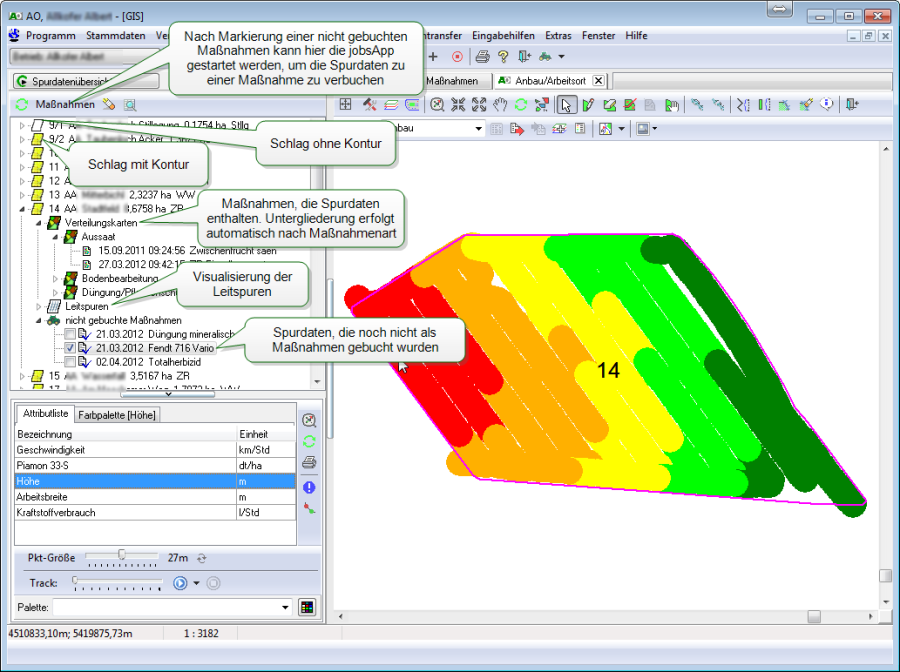Viewport: 900px width, 672px height.
Task: Check the Düngung mineralisch 21.03.2012 checkbox
Action: [70, 333]
